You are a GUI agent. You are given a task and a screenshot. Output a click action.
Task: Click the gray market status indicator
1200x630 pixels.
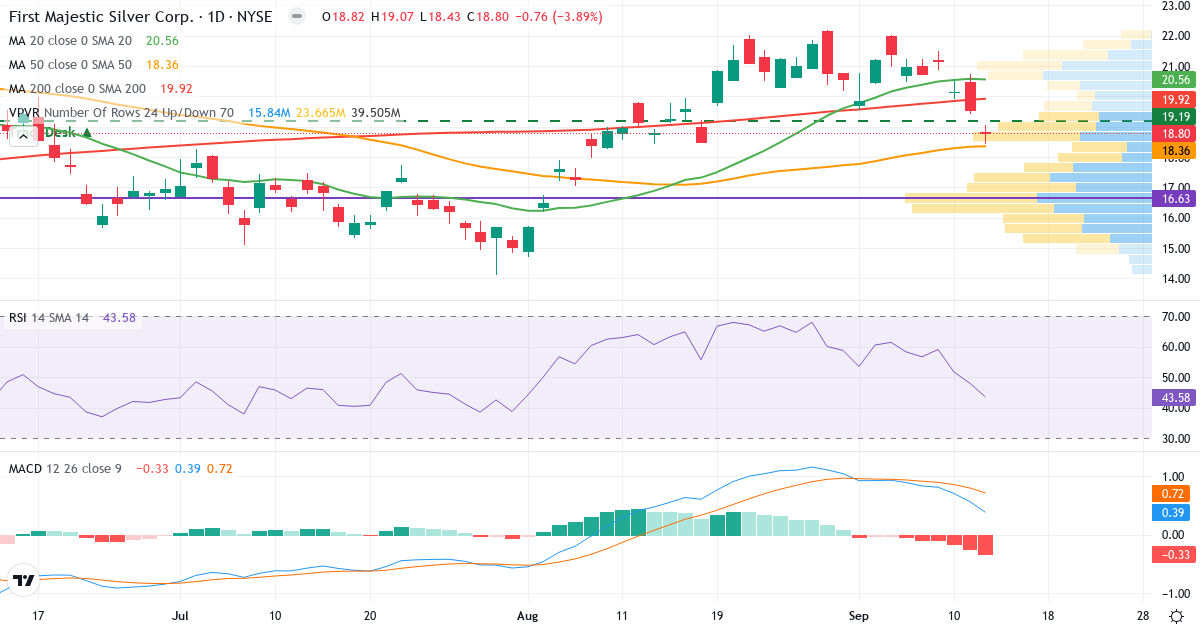tap(296, 17)
